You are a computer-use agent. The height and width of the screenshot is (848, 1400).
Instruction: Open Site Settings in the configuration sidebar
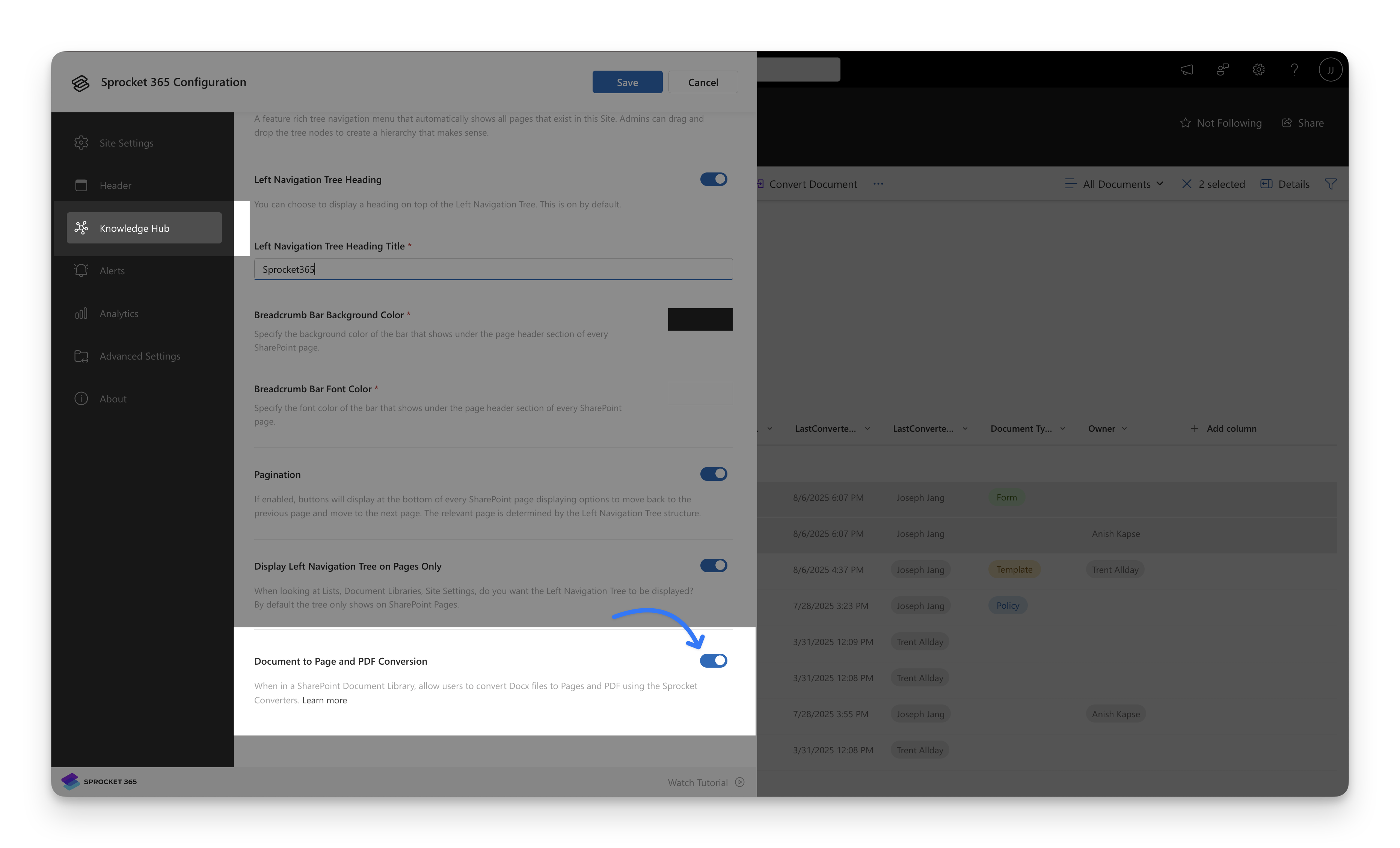126,143
